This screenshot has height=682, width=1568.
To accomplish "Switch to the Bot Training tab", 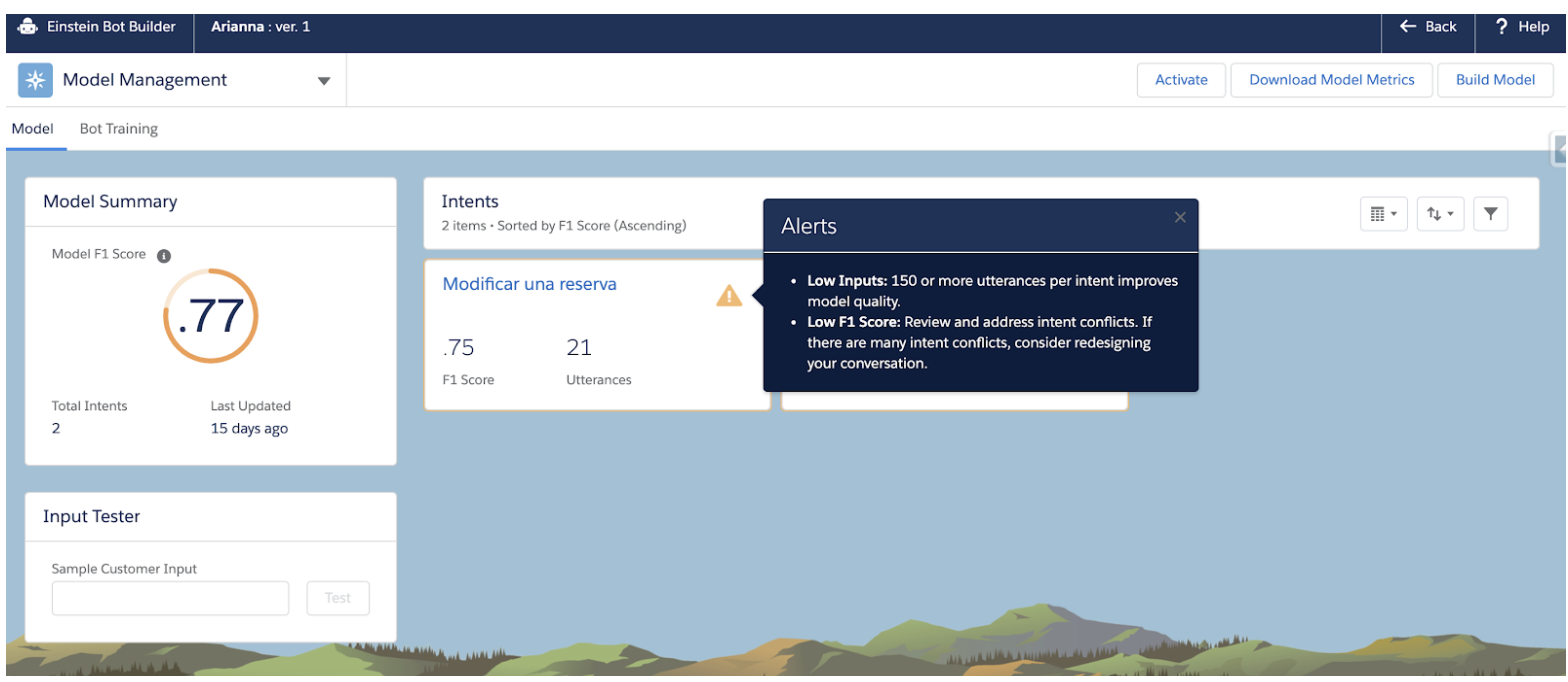I will click(x=119, y=129).
